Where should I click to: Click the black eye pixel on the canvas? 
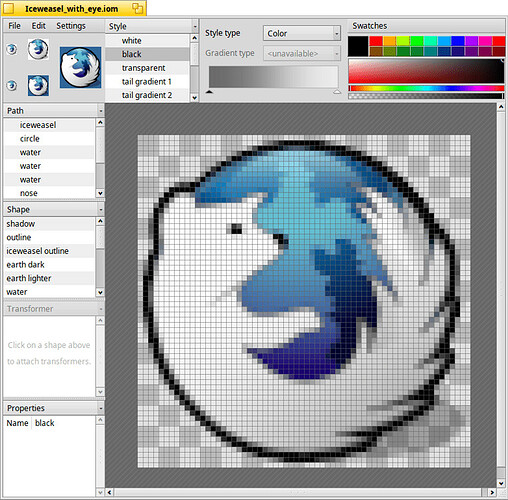tap(237, 229)
